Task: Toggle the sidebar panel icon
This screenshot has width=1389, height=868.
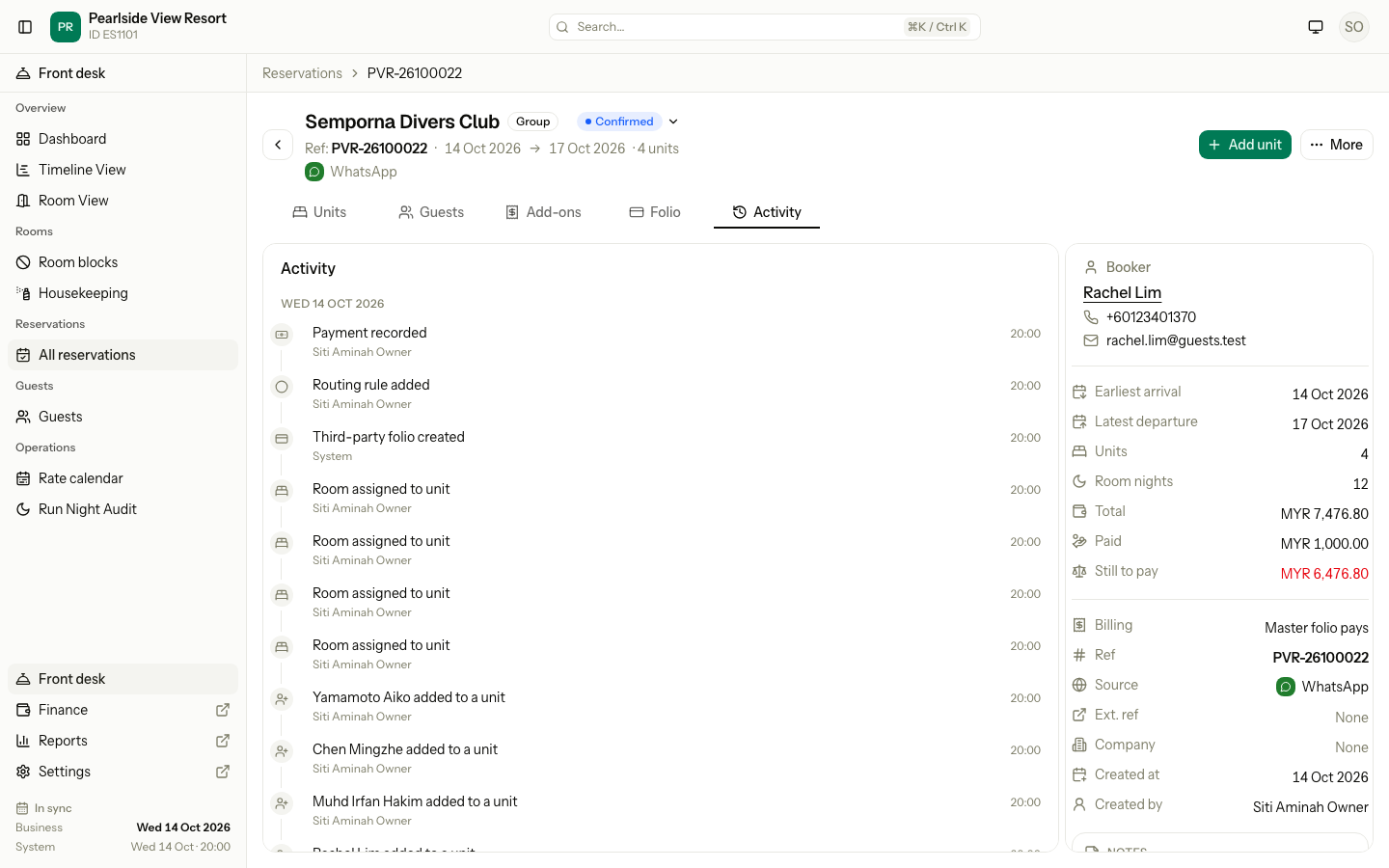Action: tap(25, 27)
